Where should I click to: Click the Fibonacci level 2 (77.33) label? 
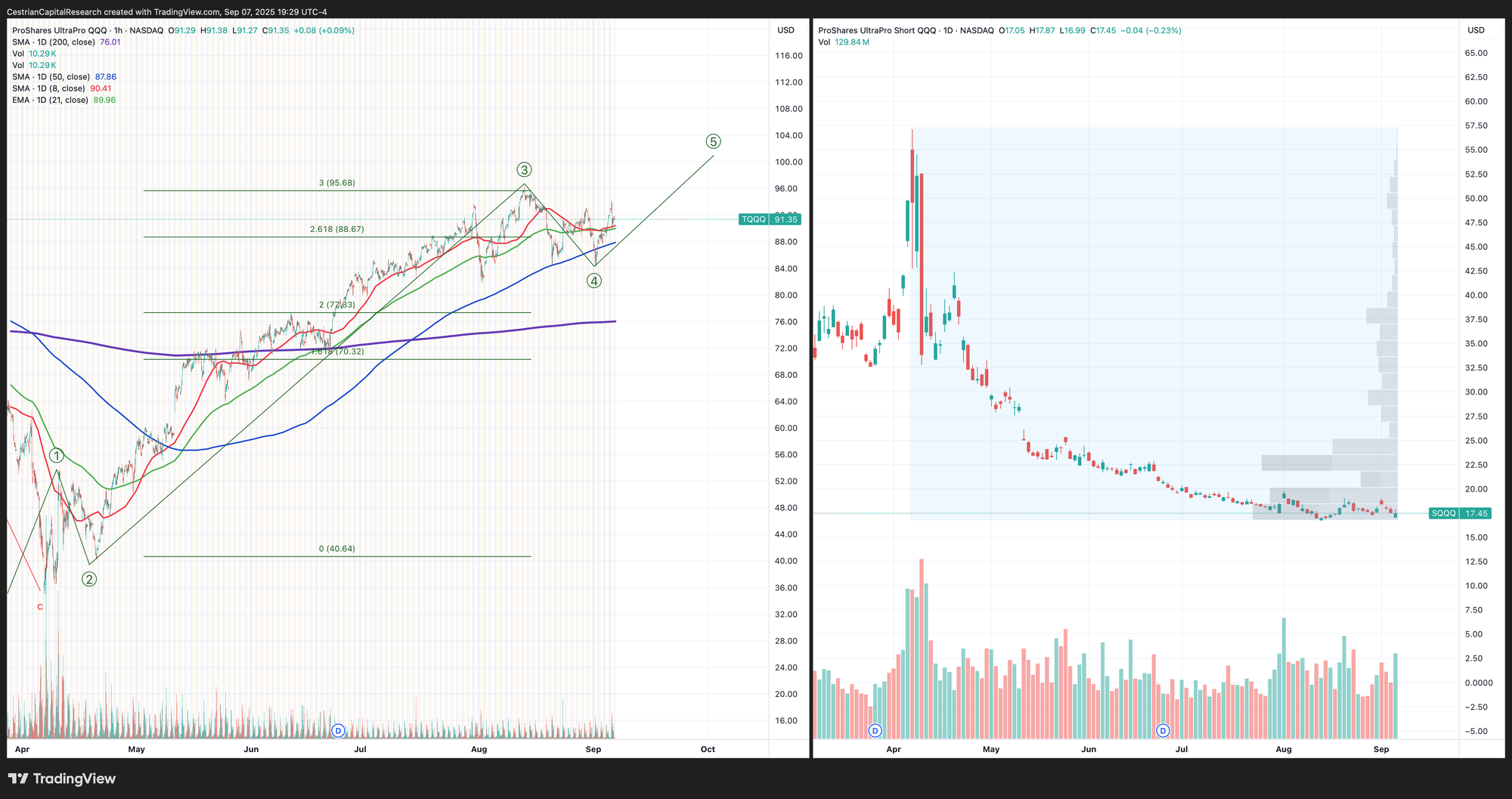337,305
